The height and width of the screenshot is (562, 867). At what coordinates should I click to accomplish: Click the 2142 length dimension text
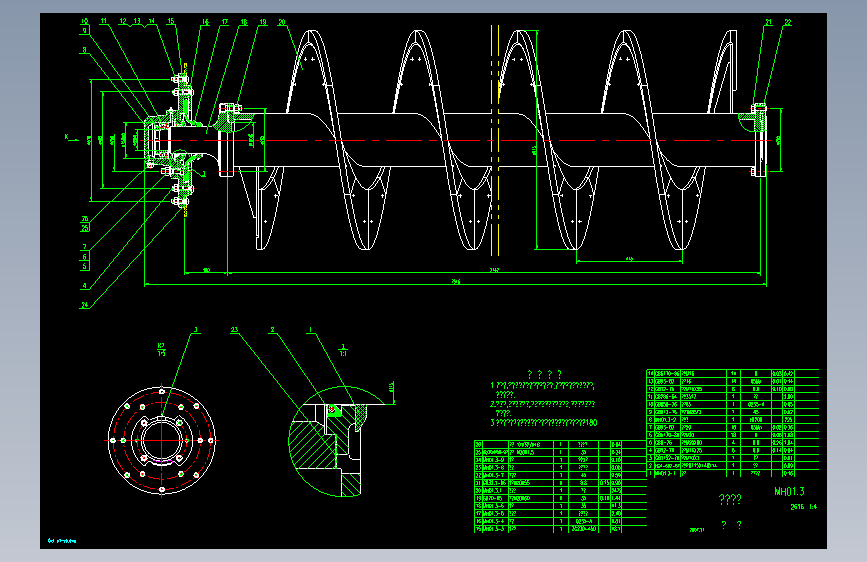coord(494,270)
